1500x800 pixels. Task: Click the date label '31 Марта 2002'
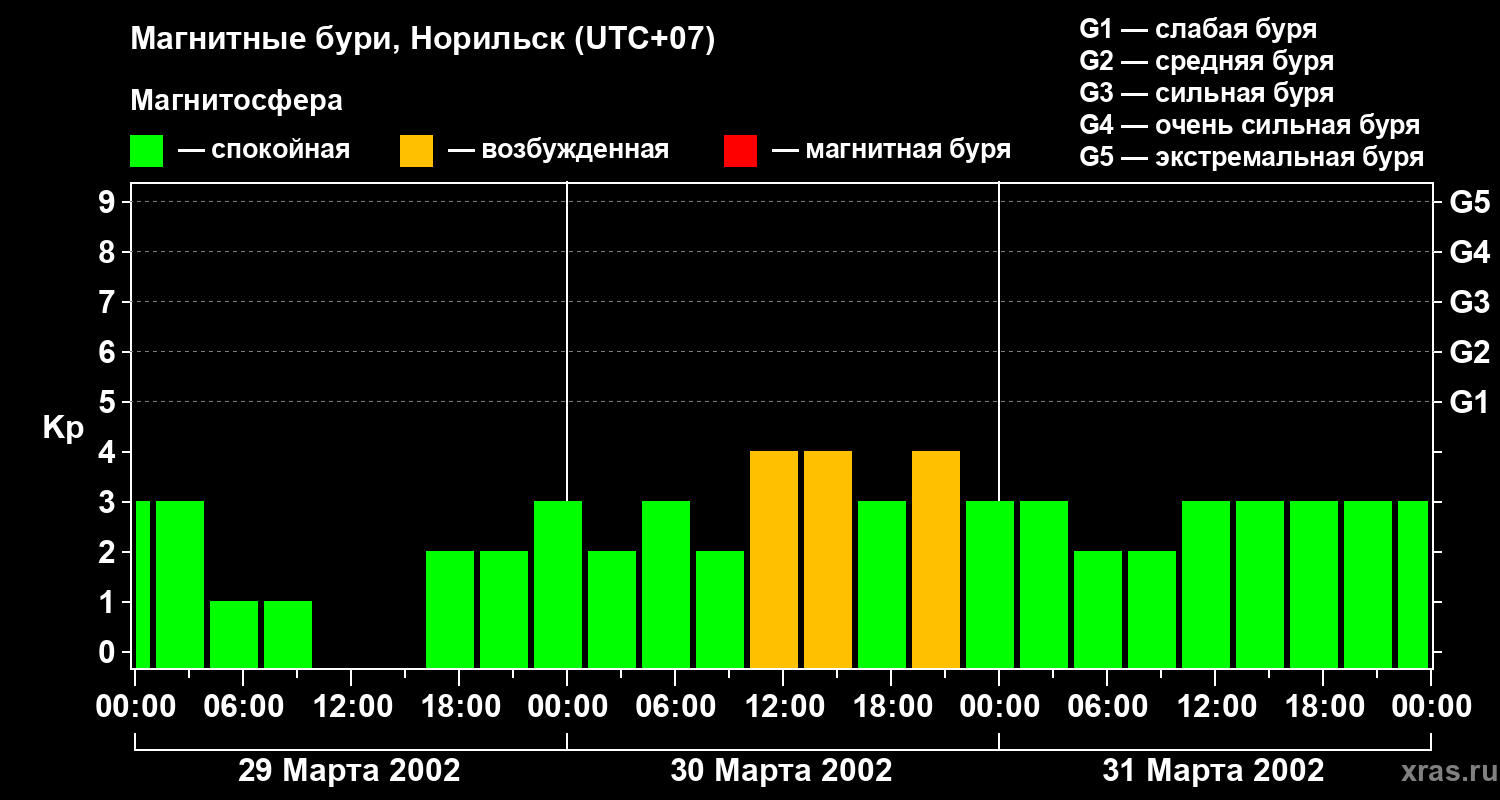(1213, 771)
